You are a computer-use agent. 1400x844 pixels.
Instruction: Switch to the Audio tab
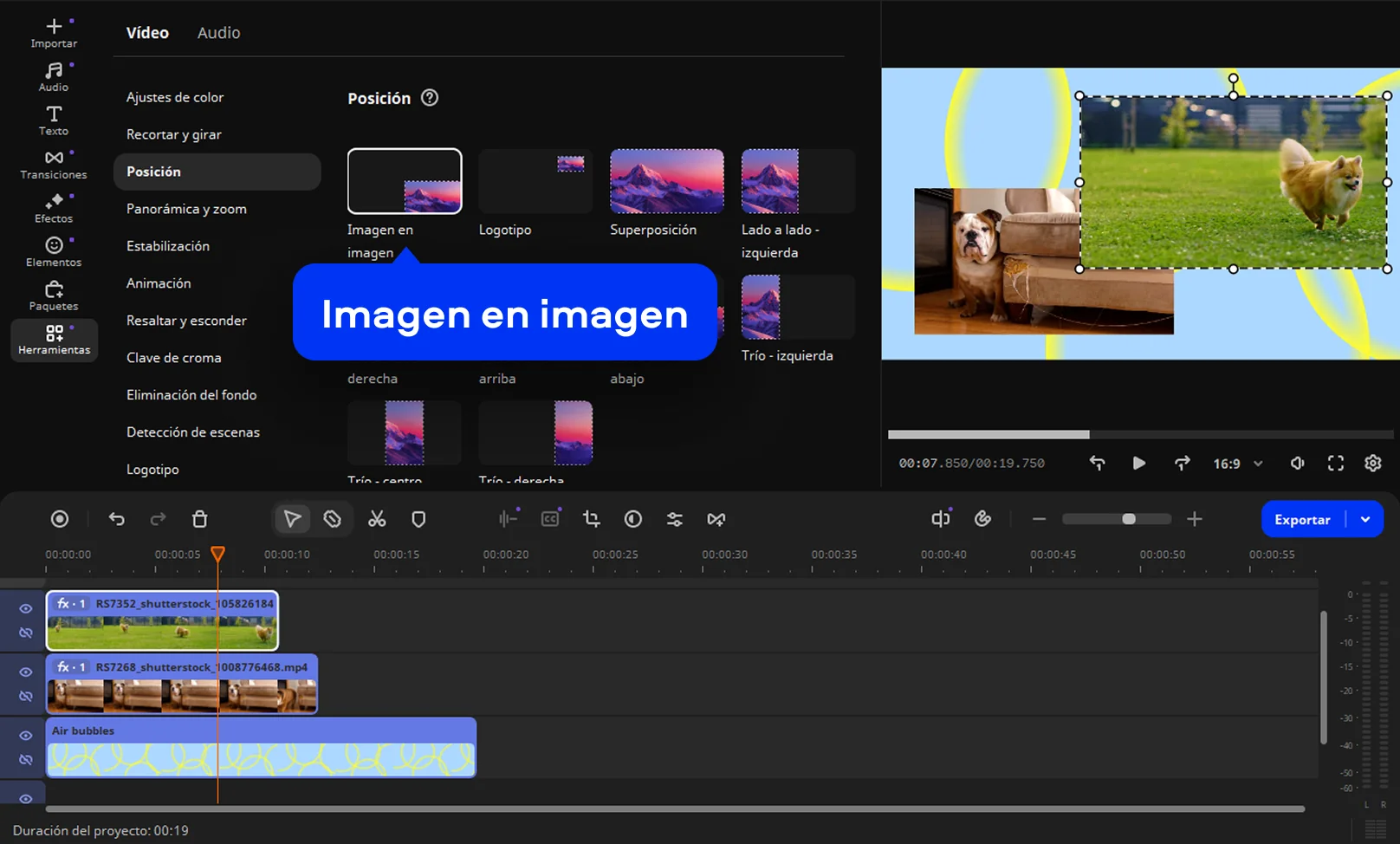tap(218, 33)
